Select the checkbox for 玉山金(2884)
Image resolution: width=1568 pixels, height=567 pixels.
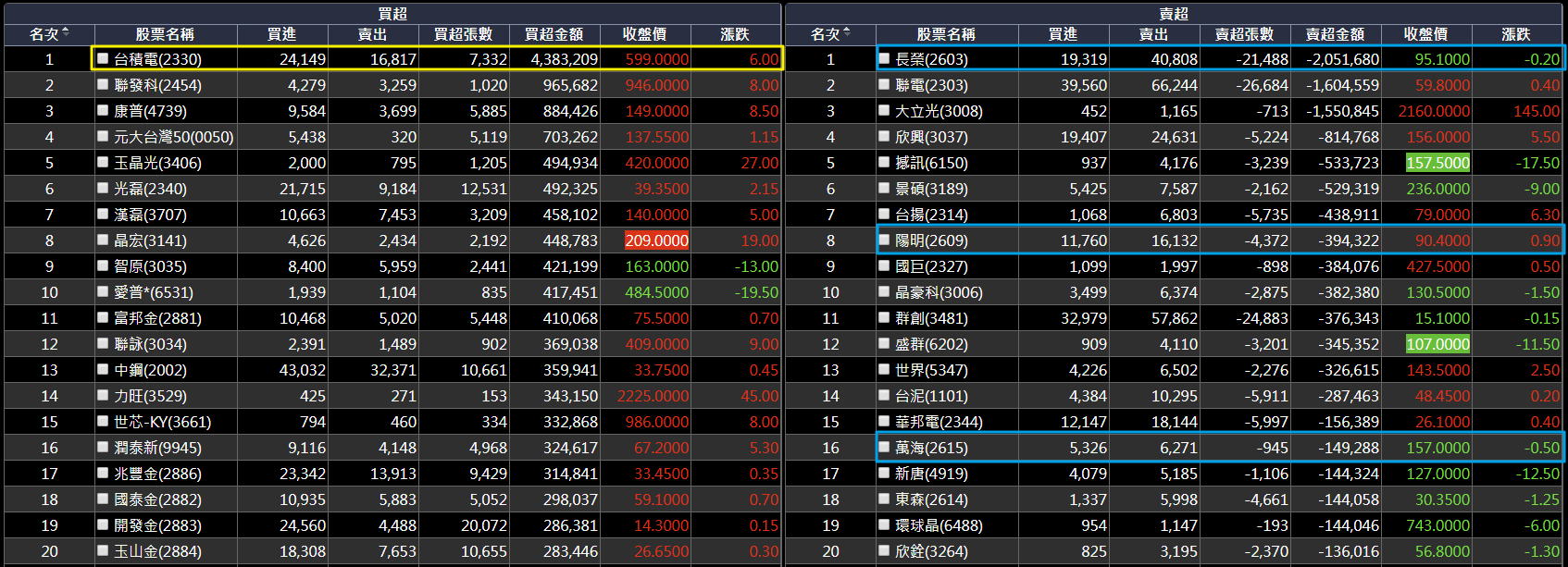[103, 550]
